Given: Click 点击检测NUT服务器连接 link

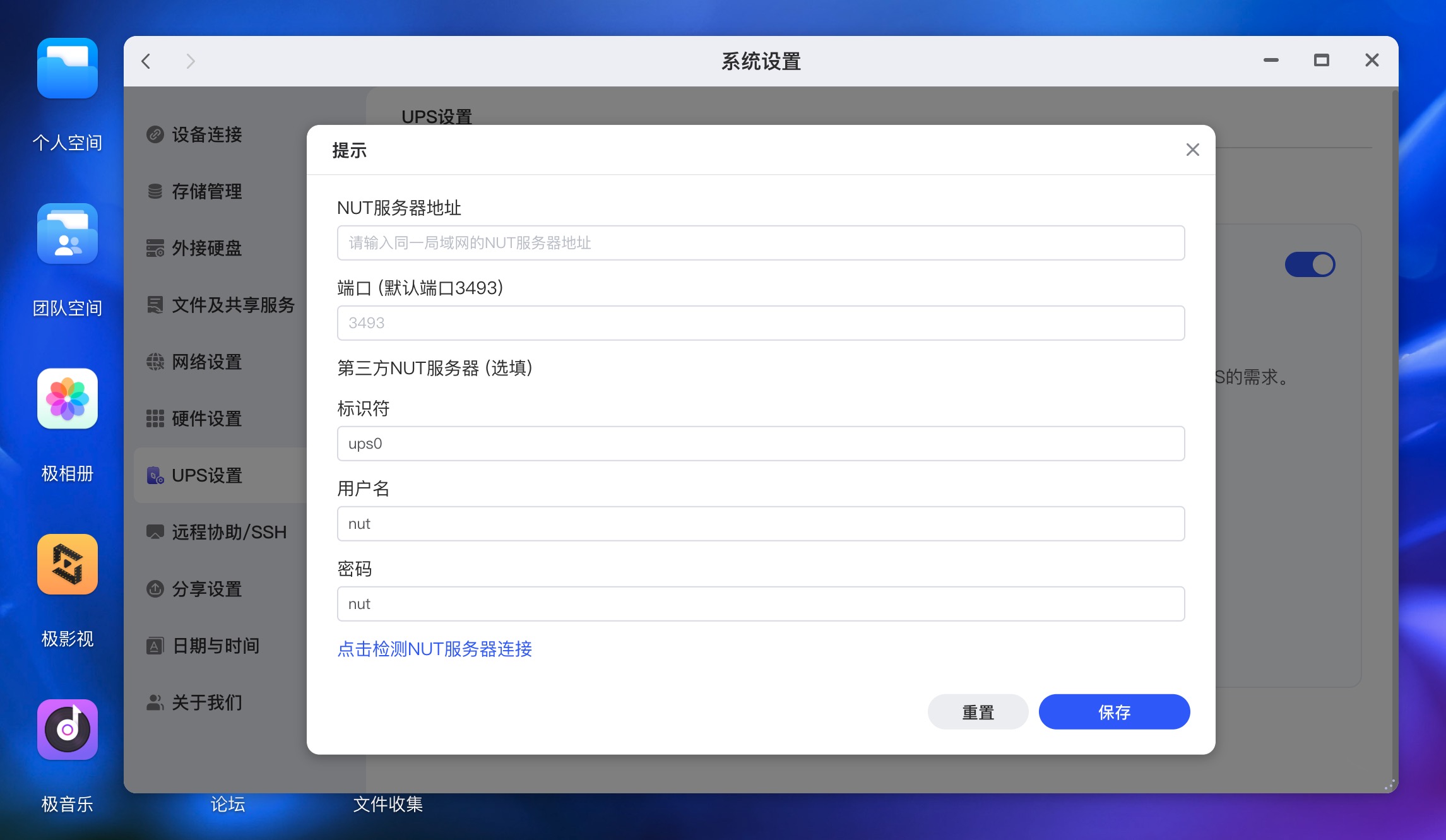Looking at the screenshot, I should pos(434,649).
